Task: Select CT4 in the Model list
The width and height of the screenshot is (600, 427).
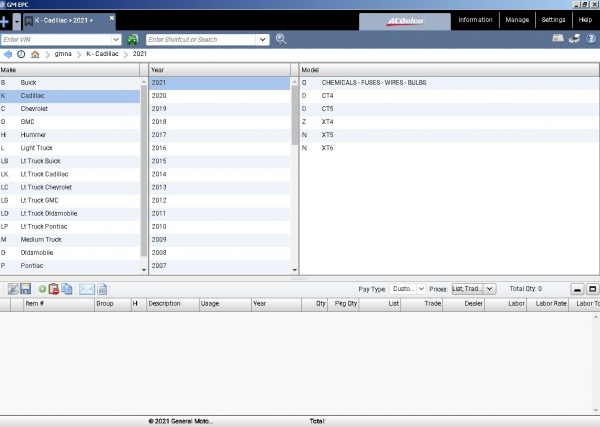Action: click(449, 96)
